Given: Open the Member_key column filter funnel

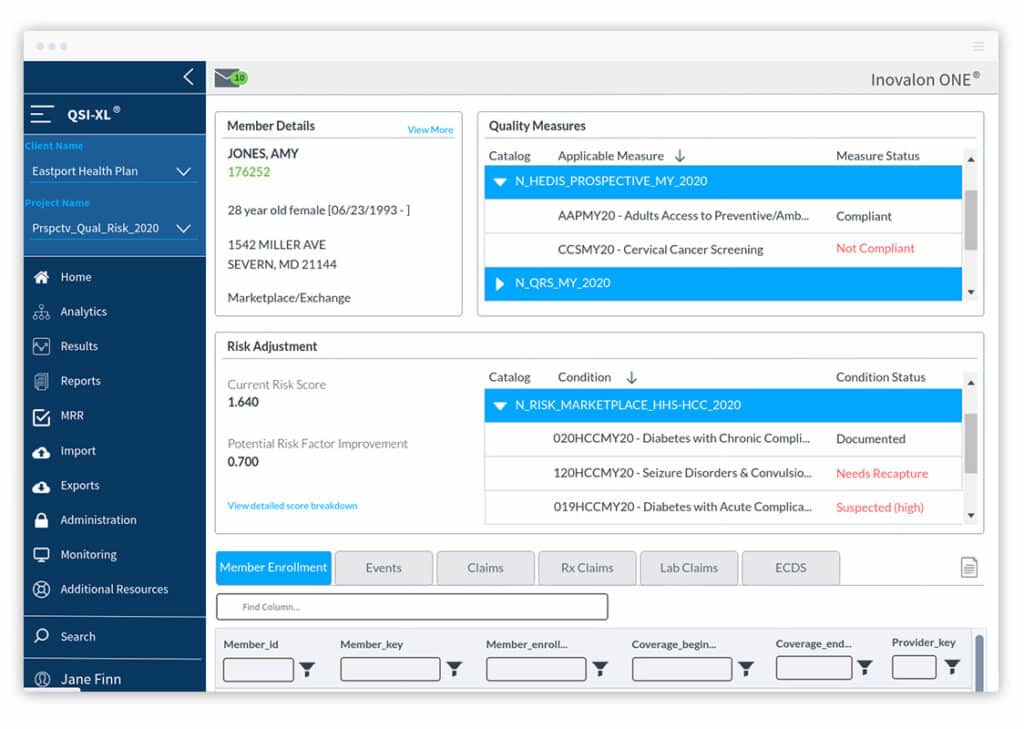Looking at the screenshot, I should [x=455, y=668].
